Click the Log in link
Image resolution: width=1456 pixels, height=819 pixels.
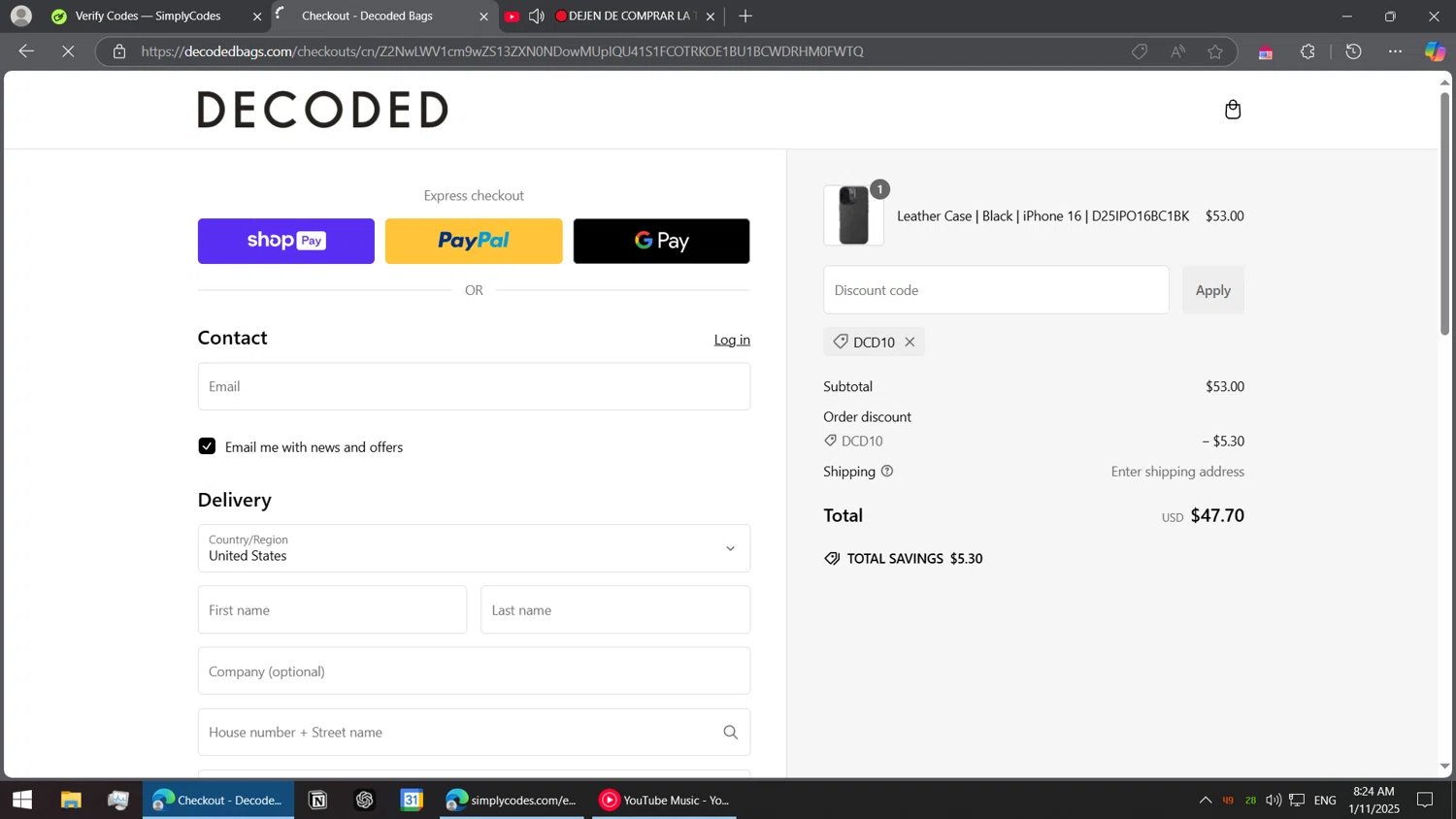[x=732, y=340]
